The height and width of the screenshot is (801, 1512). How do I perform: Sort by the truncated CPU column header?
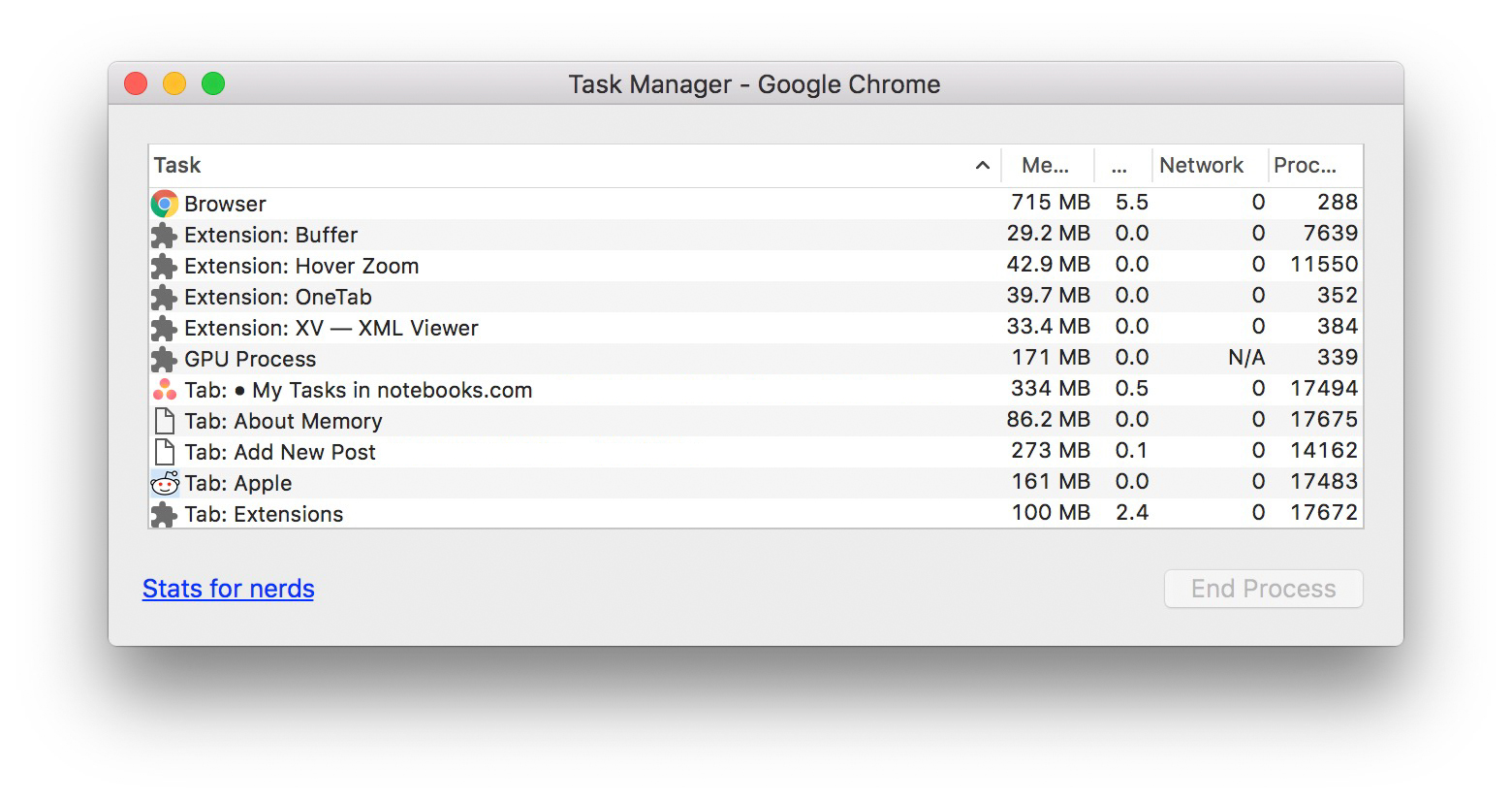[x=1122, y=166]
